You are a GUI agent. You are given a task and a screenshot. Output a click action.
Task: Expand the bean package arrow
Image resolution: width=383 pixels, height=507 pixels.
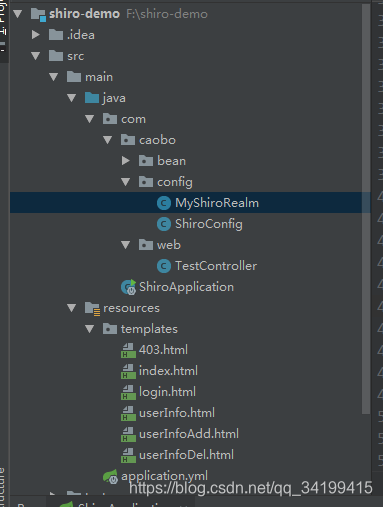[x=126, y=161]
